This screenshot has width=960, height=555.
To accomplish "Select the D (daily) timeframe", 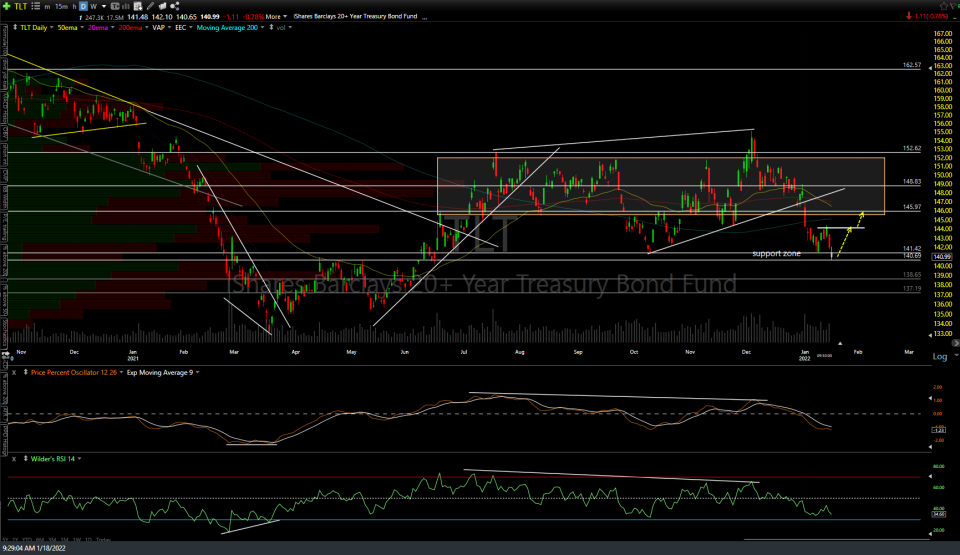I will pos(83,6).
